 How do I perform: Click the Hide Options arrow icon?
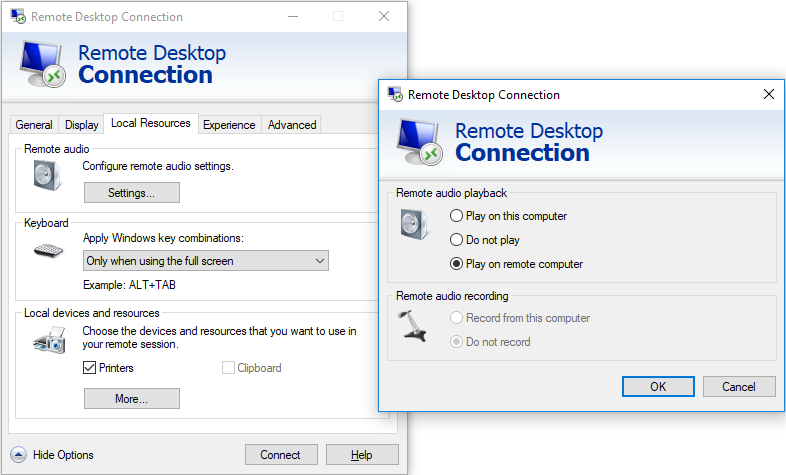[19, 455]
